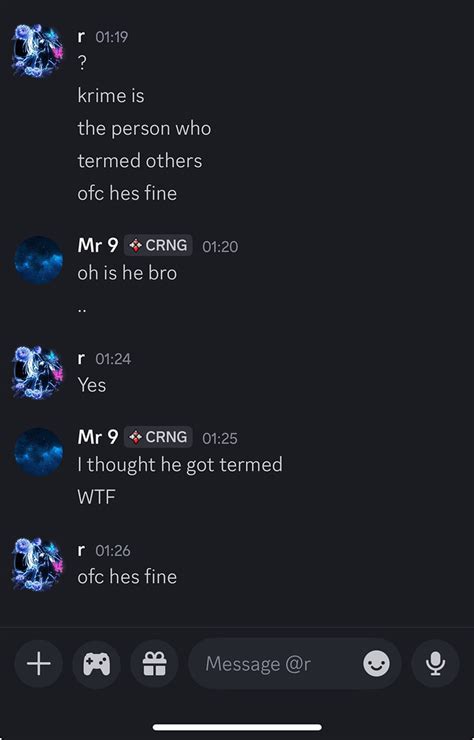Open r's avatar at 01:19
Image resolution: width=474 pixels, height=740 pixels.
coord(38,50)
